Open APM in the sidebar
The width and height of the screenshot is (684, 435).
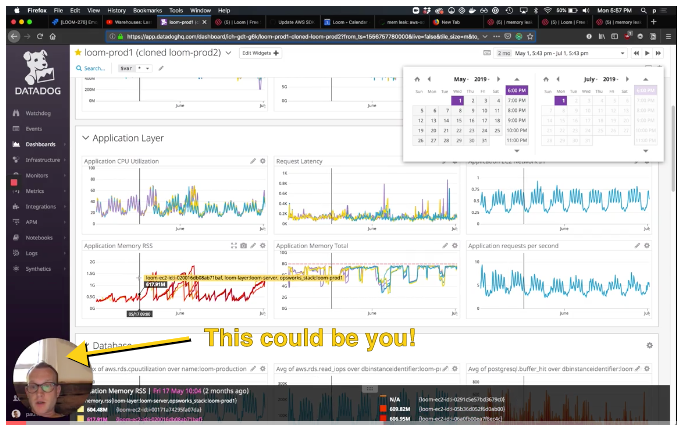tap(31, 222)
